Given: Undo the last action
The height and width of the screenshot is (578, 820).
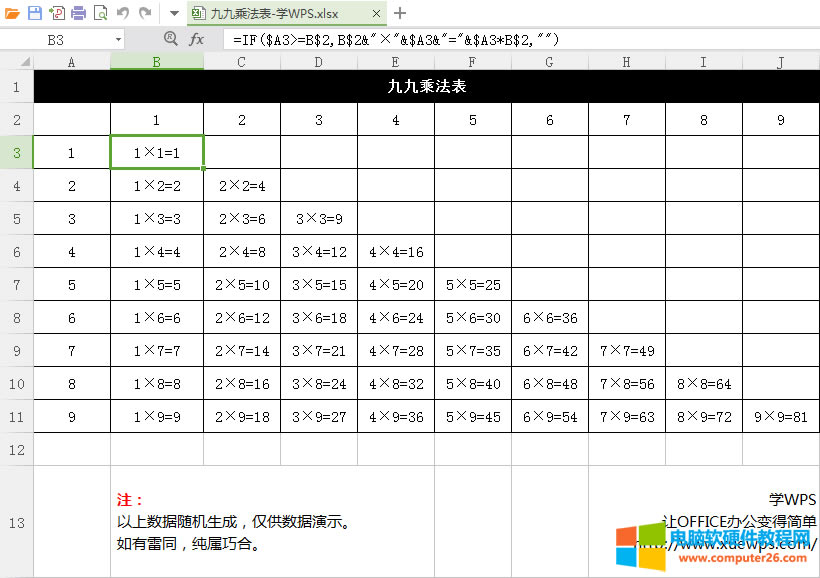Looking at the screenshot, I should pos(123,13).
